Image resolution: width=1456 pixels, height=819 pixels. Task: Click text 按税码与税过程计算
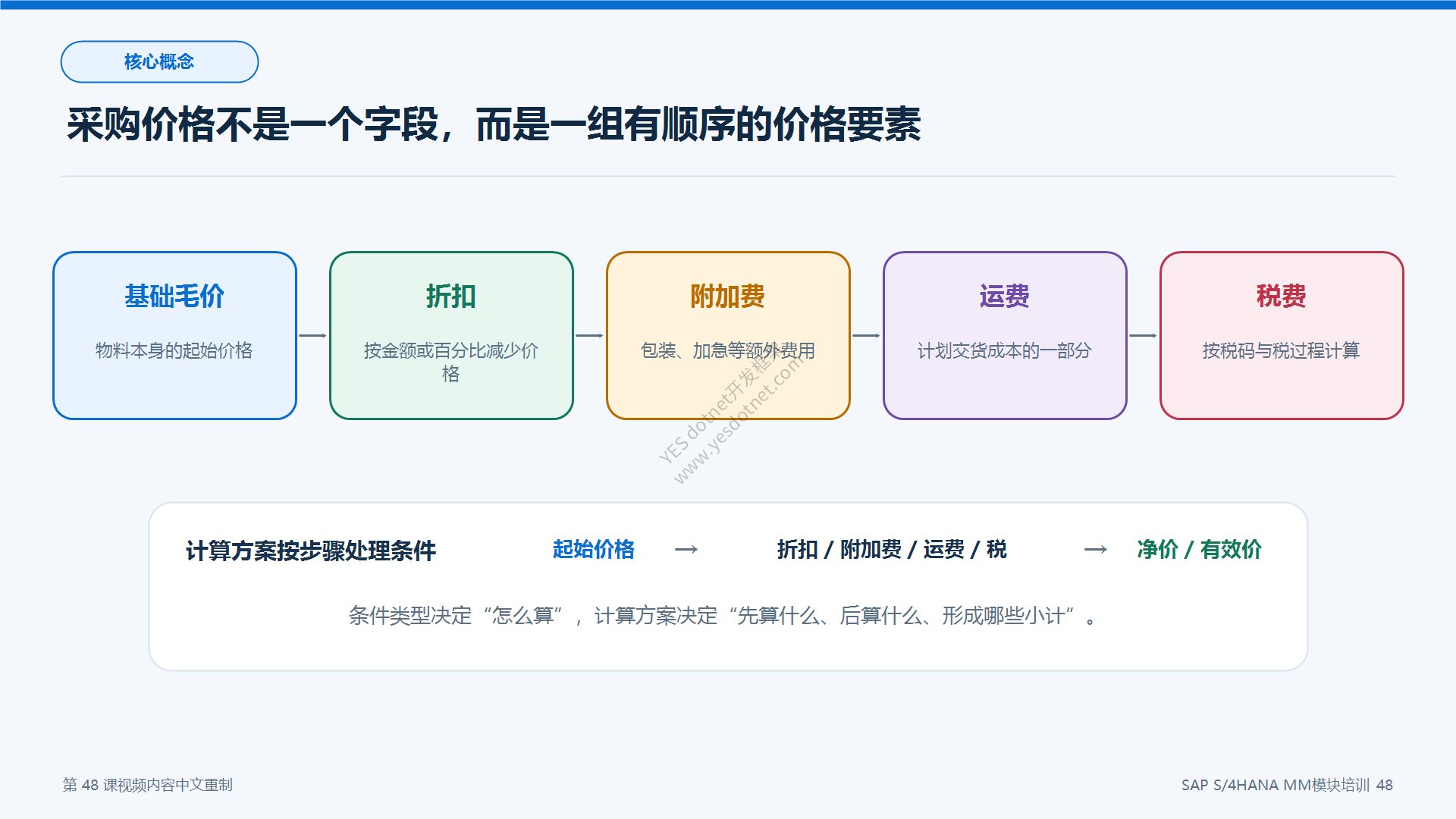pyautogui.click(x=1282, y=350)
